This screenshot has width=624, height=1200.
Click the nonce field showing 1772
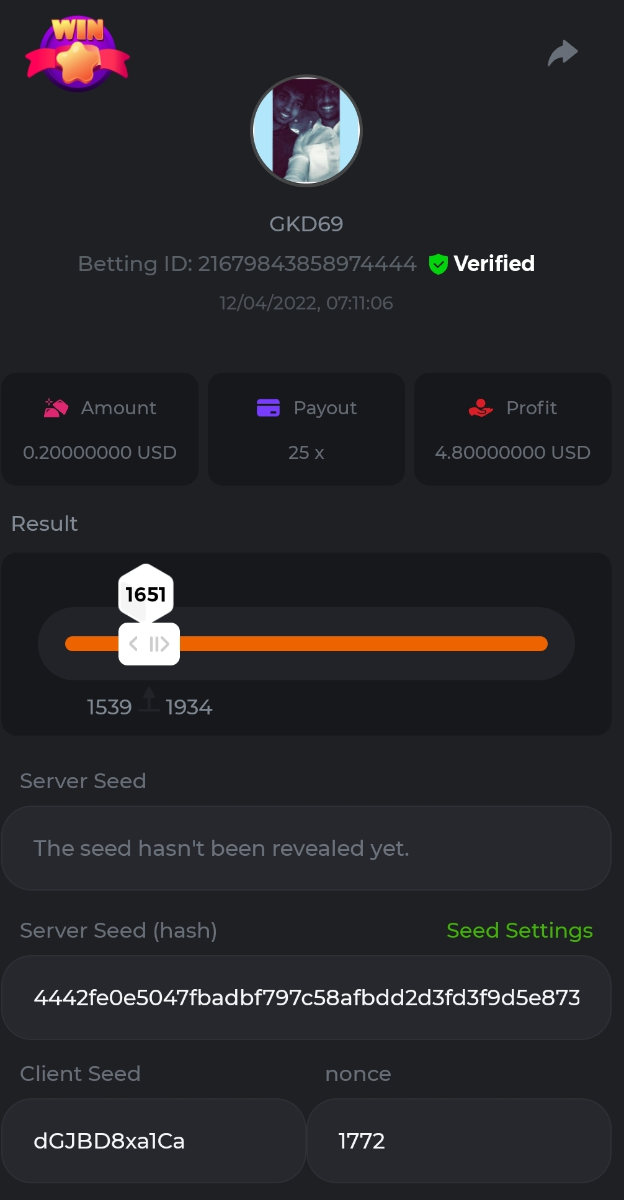pos(458,1141)
